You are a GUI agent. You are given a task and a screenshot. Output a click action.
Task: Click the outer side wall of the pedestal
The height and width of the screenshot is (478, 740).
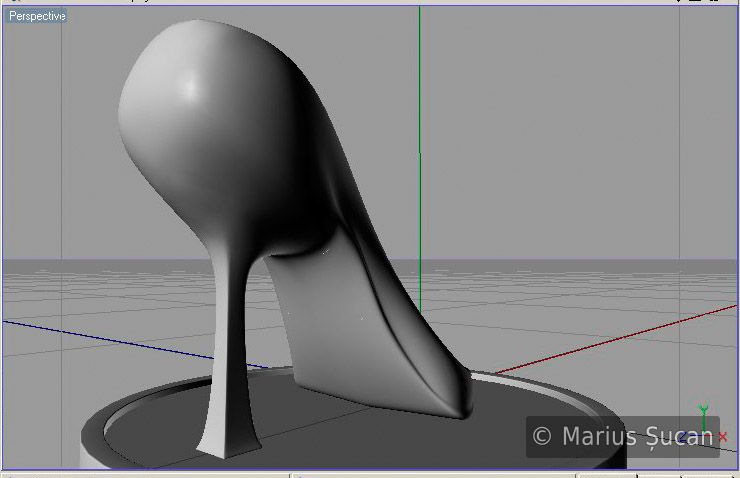88,452
